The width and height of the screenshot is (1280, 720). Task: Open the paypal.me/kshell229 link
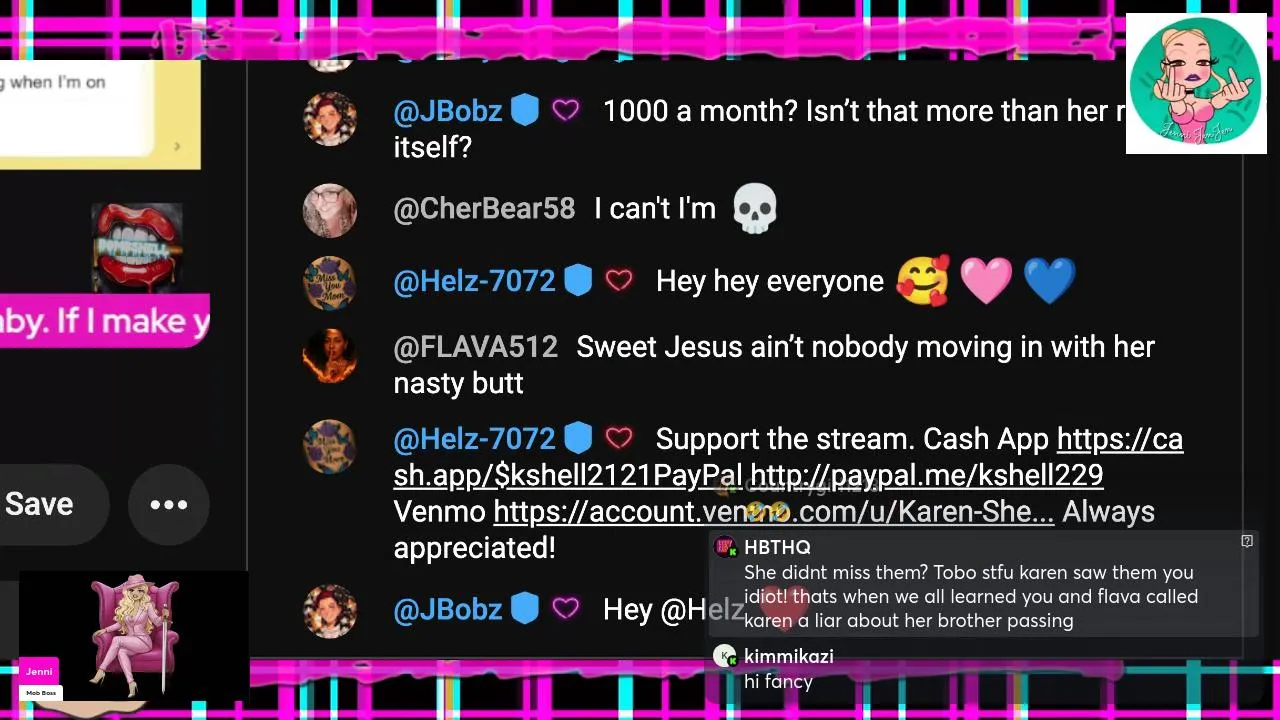coord(926,476)
